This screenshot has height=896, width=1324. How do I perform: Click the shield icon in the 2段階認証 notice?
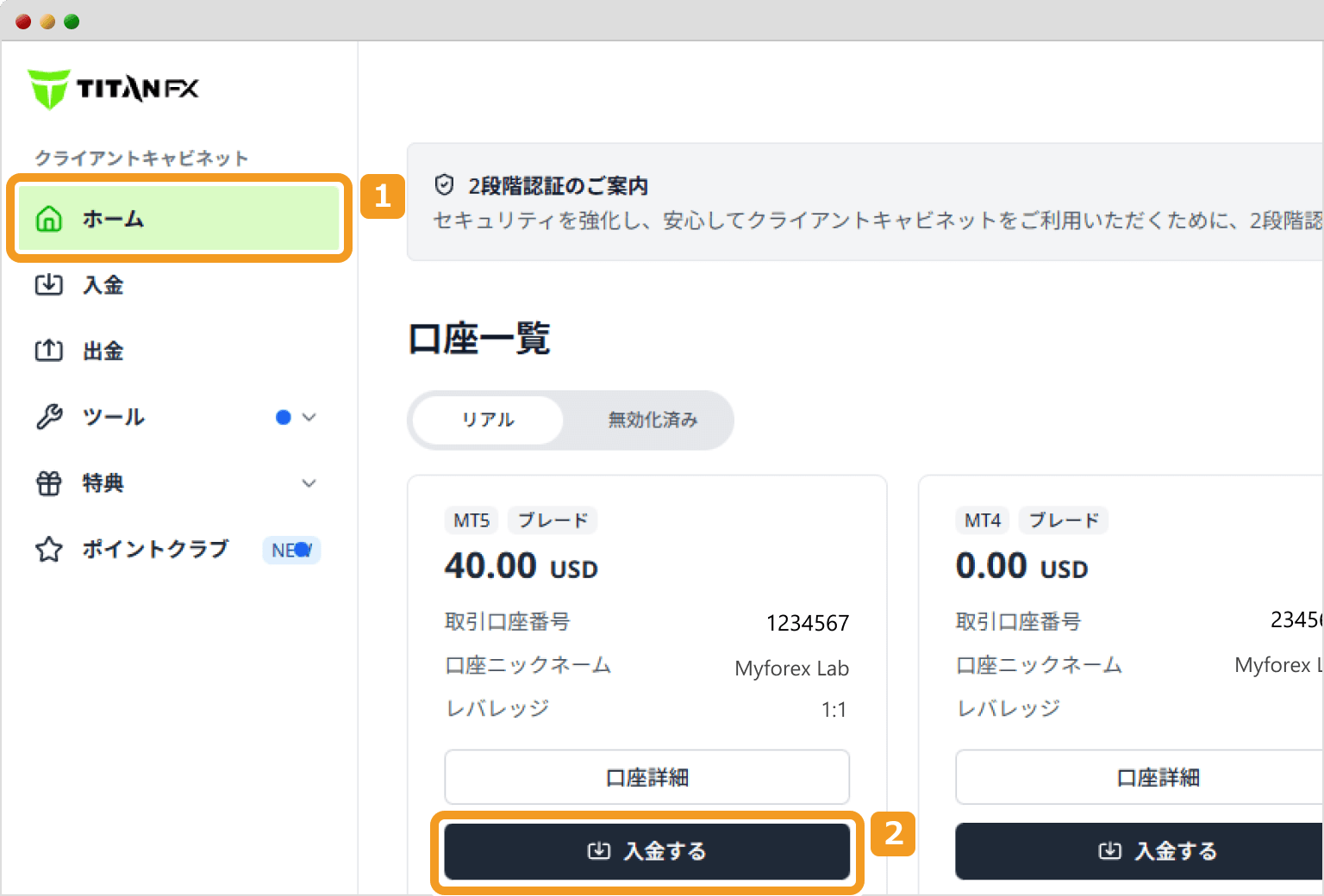coord(443,184)
